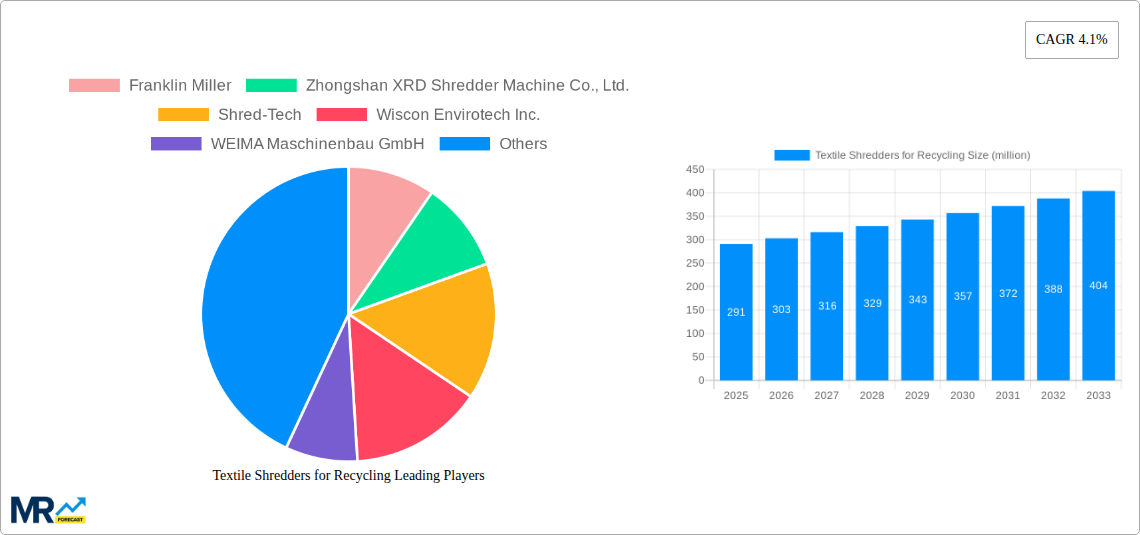This screenshot has width=1140, height=535.
Task: Click the Shred-Tech orange legend swatch
Action: tap(183, 115)
